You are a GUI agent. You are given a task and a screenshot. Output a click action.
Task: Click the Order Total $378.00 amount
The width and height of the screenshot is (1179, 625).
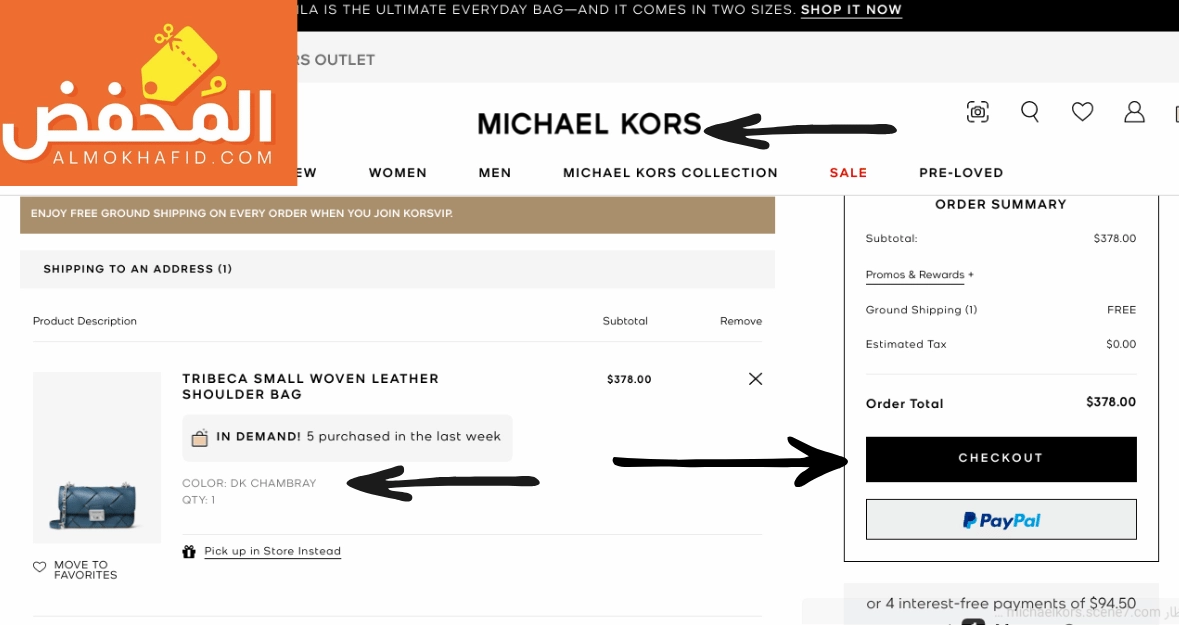pos(1111,402)
